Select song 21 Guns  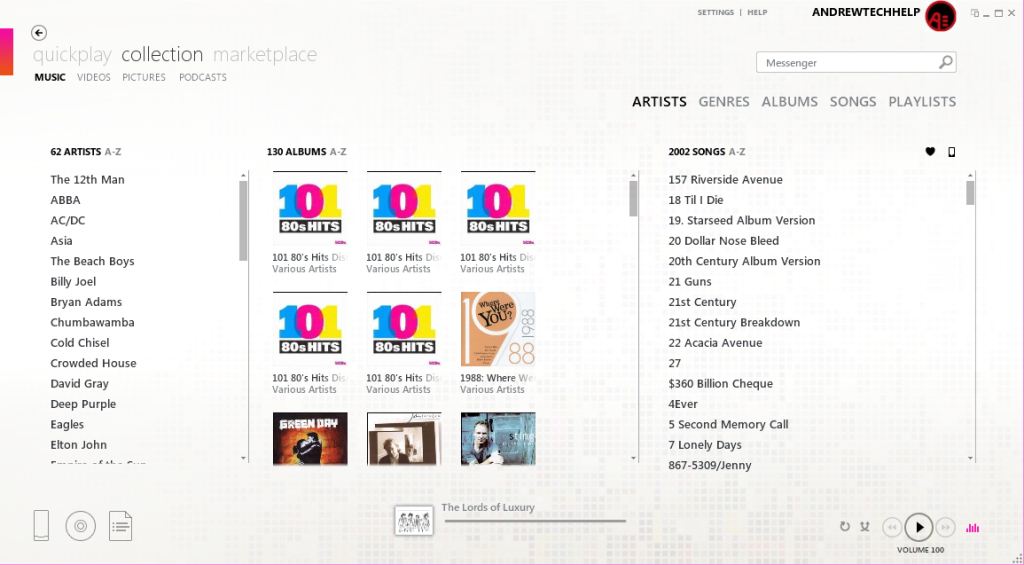(690, 282)
